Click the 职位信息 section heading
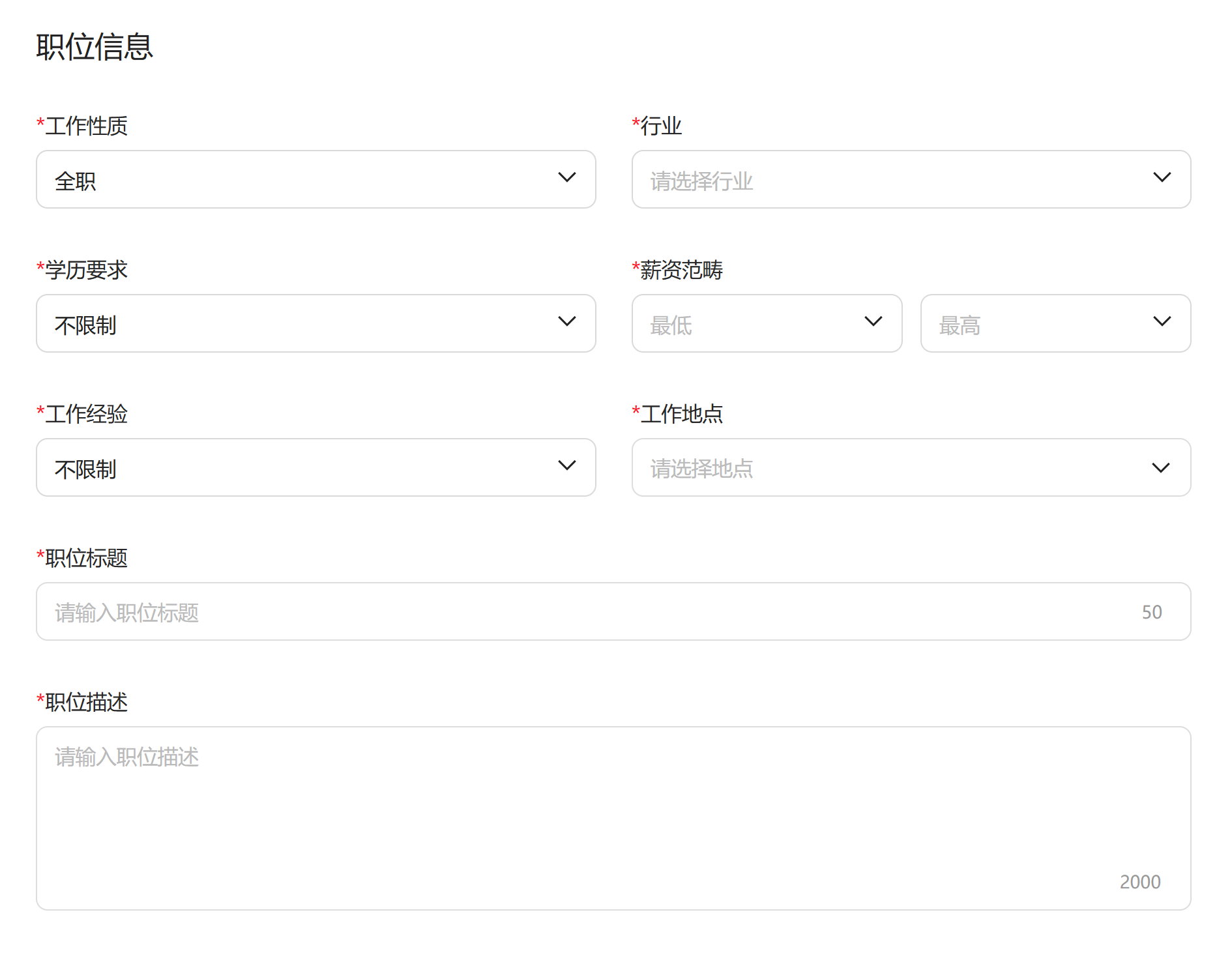The width and height of the screenshot is (1232, 966). pyautogui.click(x=95, y=48)
